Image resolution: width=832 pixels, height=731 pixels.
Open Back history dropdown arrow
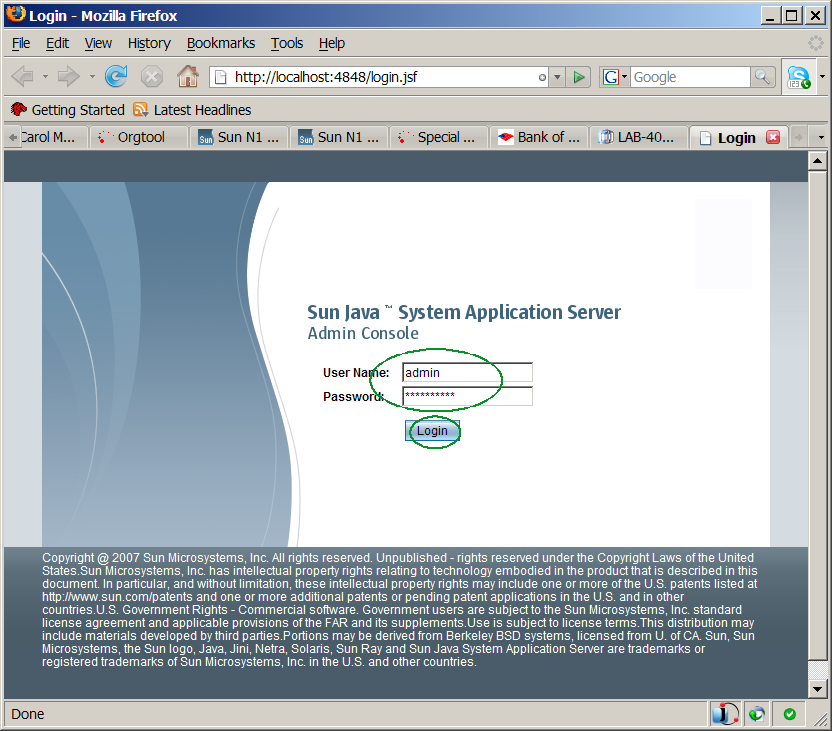click(45, 77)
